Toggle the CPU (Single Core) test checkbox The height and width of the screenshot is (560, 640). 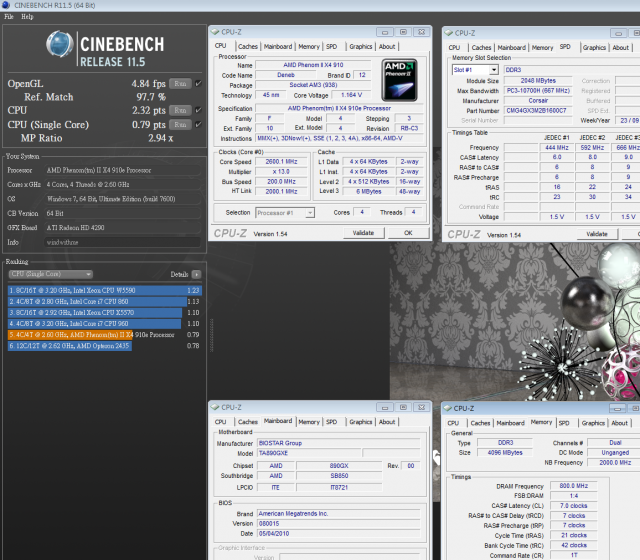[198, 124]
